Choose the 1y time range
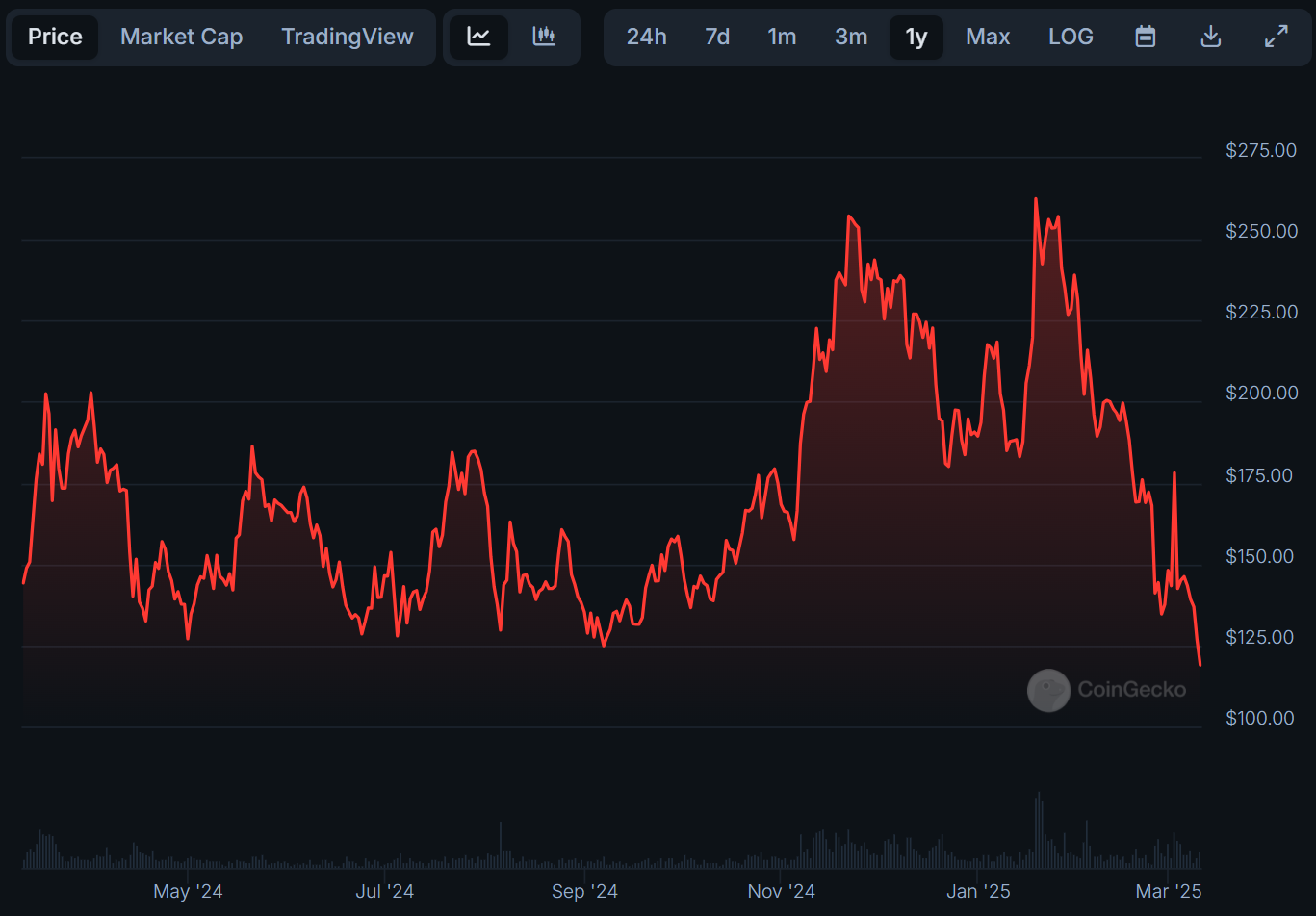1316x916 pixels. (x=916, y=37)
